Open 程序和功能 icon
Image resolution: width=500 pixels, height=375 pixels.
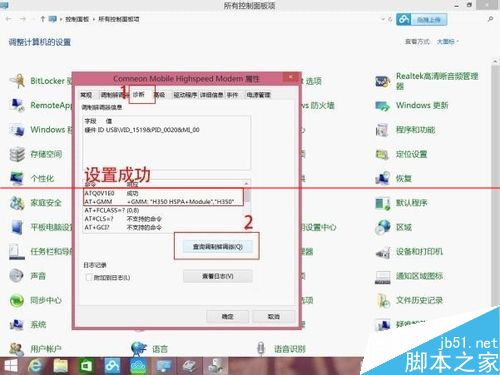click(x=382, y=130)
